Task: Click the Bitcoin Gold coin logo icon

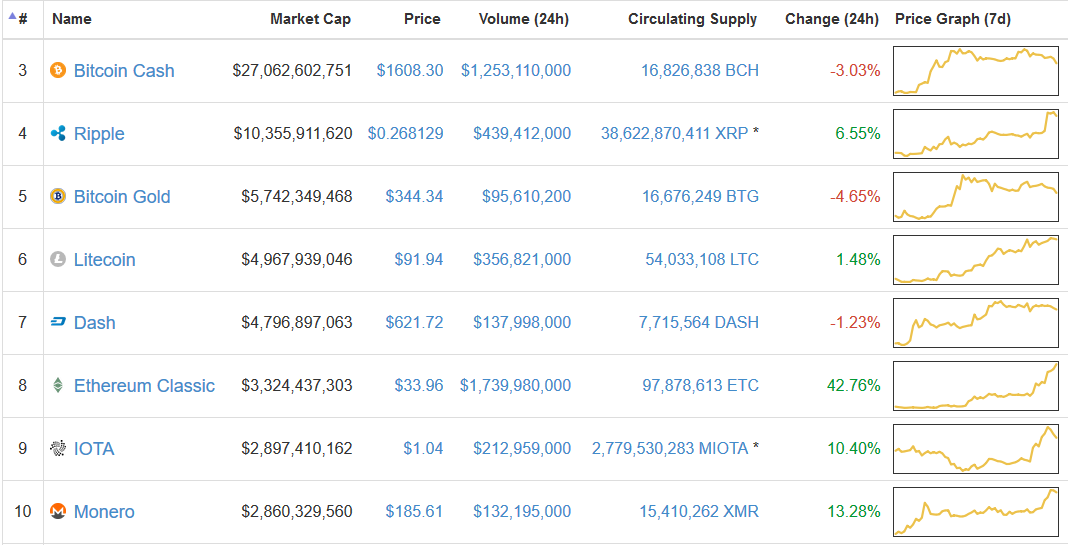Action: pyautogui.click(x=58, y=197)
